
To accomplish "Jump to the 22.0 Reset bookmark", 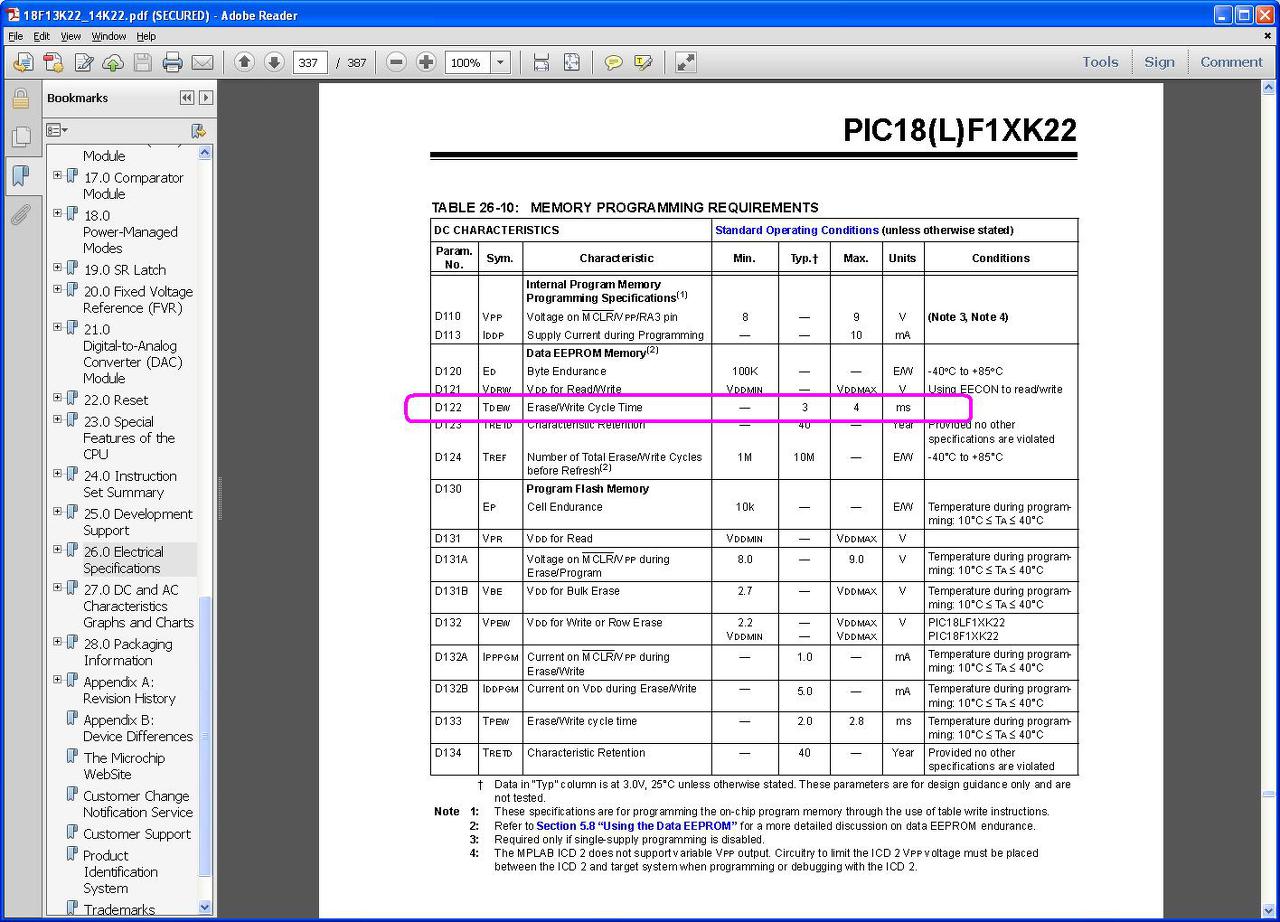I will [x=116, y=400].
